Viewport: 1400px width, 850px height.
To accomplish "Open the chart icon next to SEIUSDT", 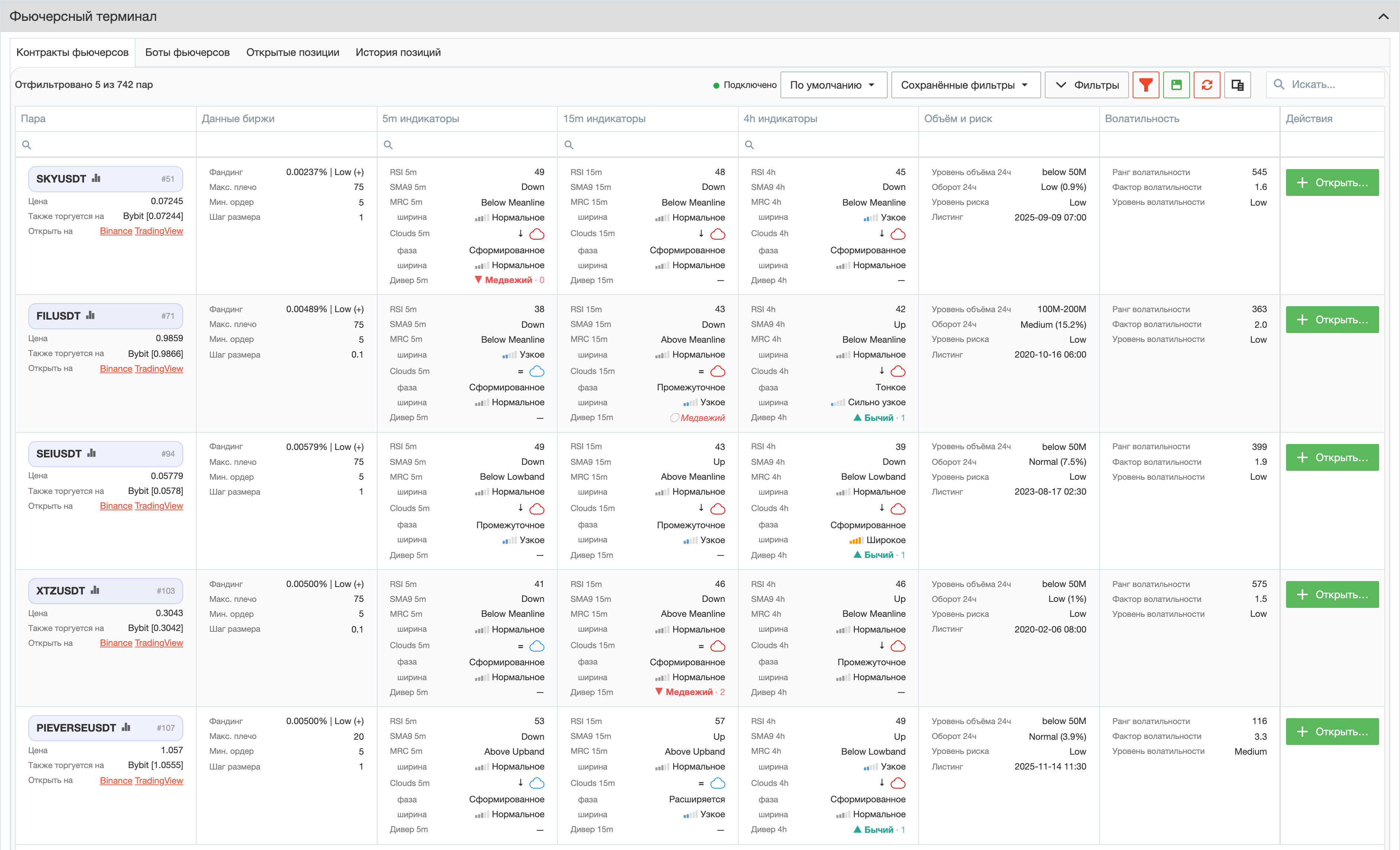I will tap(92, 453).
